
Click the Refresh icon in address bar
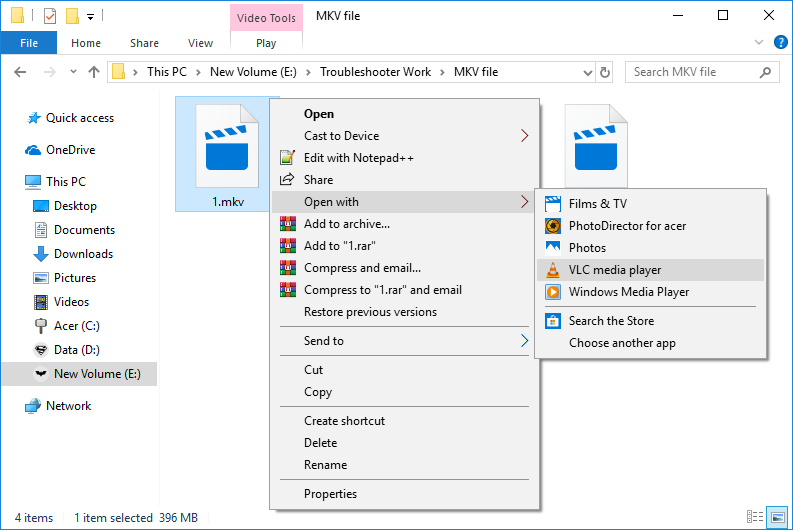tap(605, 72)
